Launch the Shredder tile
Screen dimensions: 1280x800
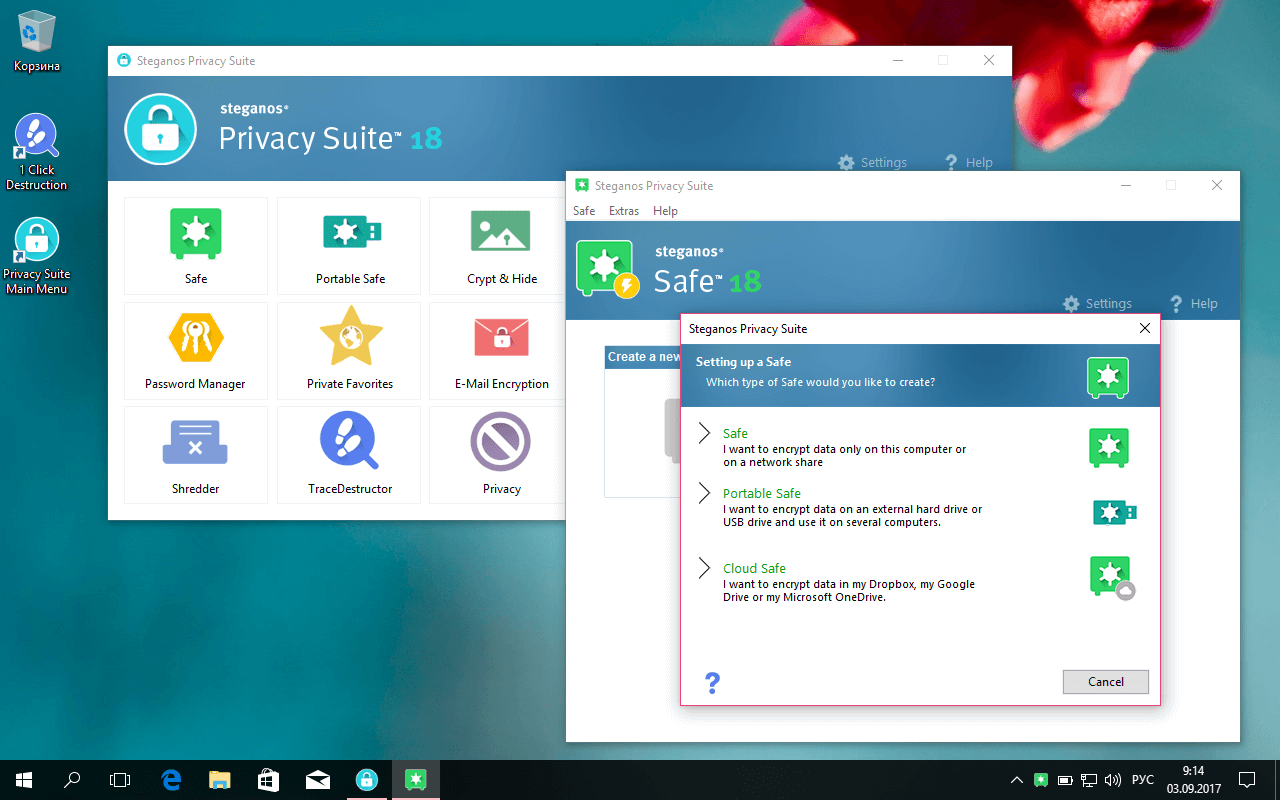[196, 455]
